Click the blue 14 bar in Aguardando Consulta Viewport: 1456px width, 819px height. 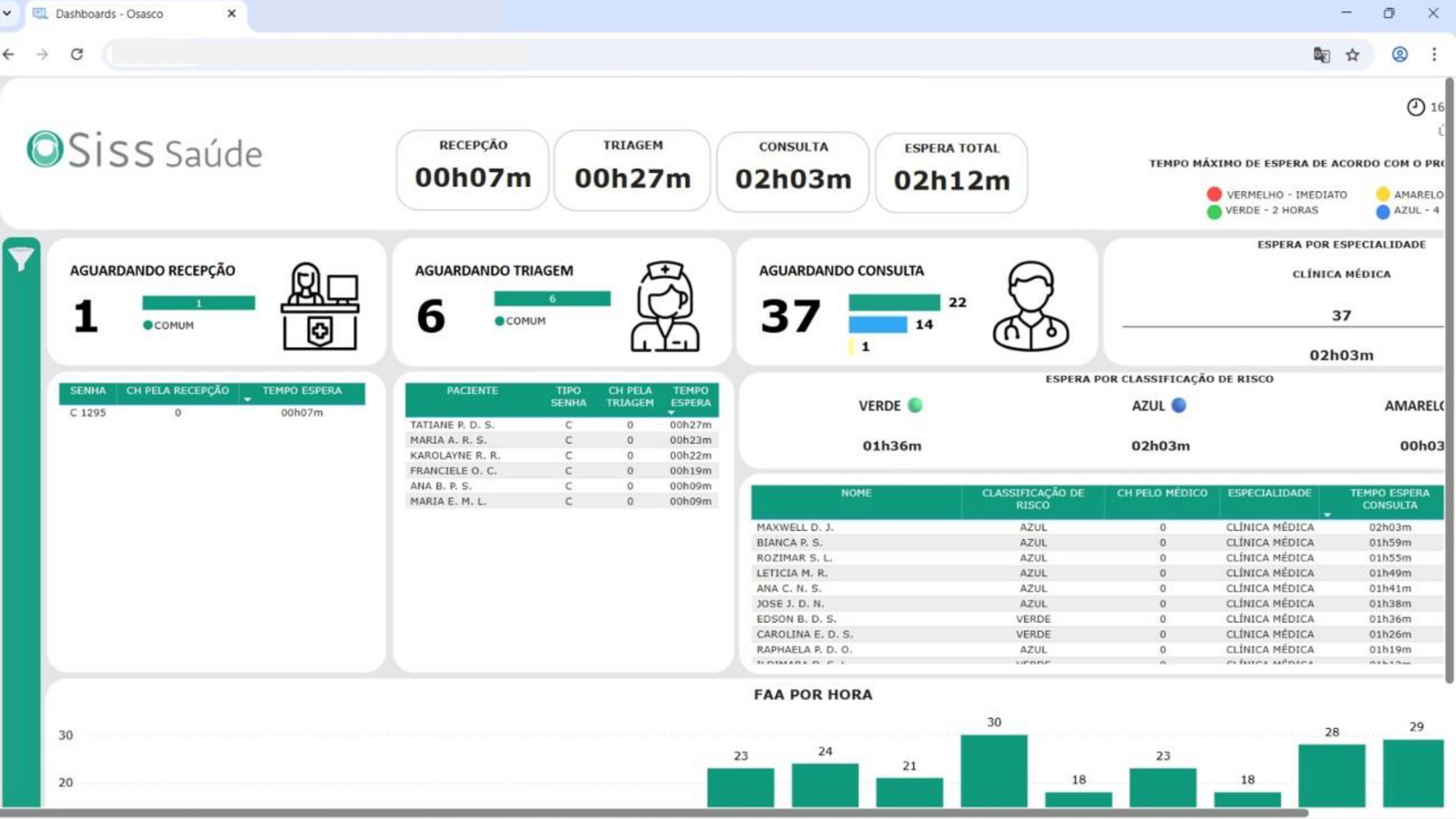tap(877, 325)
